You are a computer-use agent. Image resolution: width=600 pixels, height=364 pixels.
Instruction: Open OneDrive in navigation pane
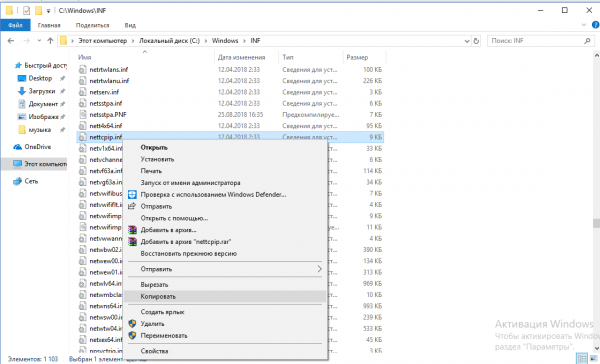click(x=38, y=147)
